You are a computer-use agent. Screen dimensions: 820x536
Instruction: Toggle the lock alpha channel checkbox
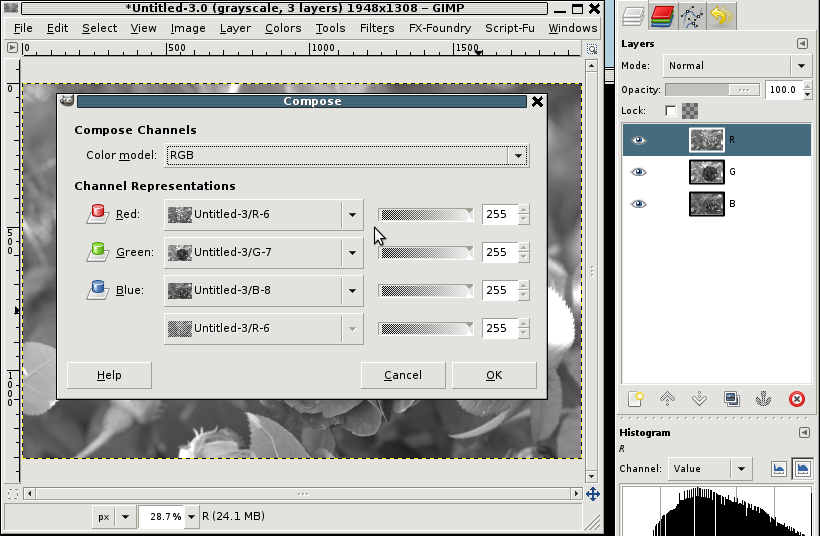pos(670,111)
